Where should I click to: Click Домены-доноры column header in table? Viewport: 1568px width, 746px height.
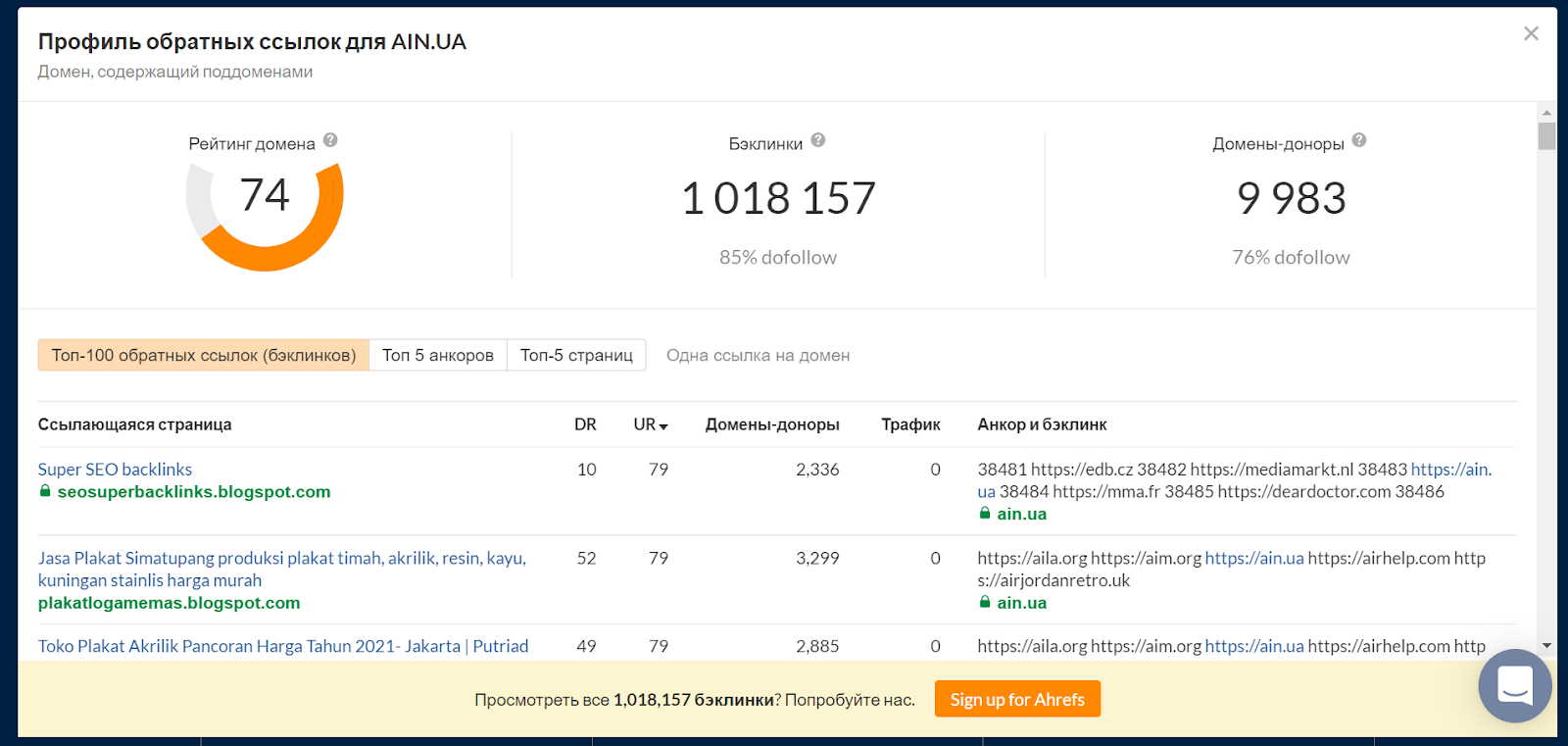coord(772,424)
